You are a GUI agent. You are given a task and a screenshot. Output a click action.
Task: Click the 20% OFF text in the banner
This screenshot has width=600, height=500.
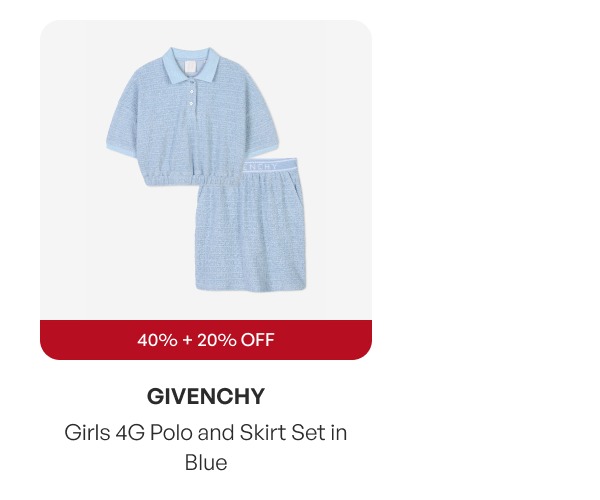click(x=236, y=340)
